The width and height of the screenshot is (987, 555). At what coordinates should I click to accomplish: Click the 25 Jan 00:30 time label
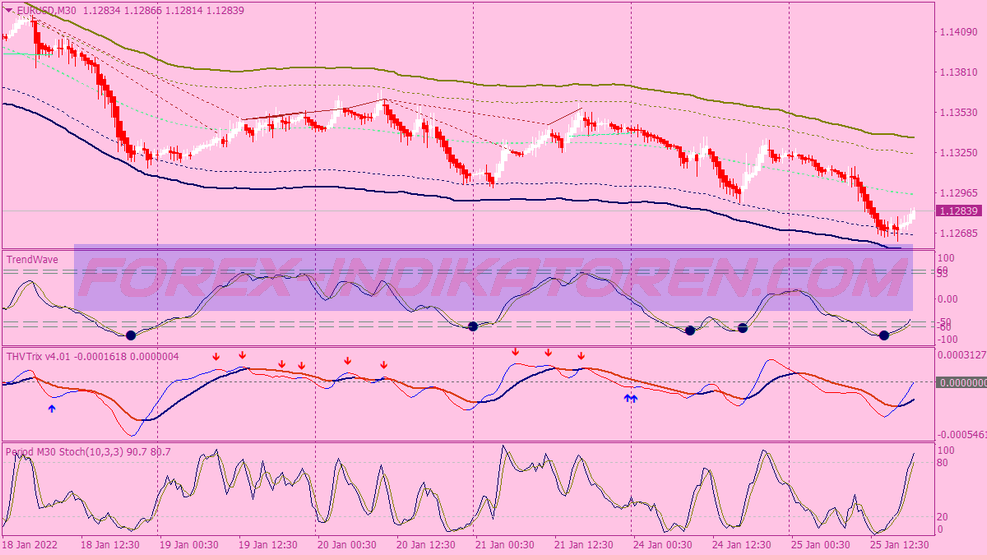(821, 545)
